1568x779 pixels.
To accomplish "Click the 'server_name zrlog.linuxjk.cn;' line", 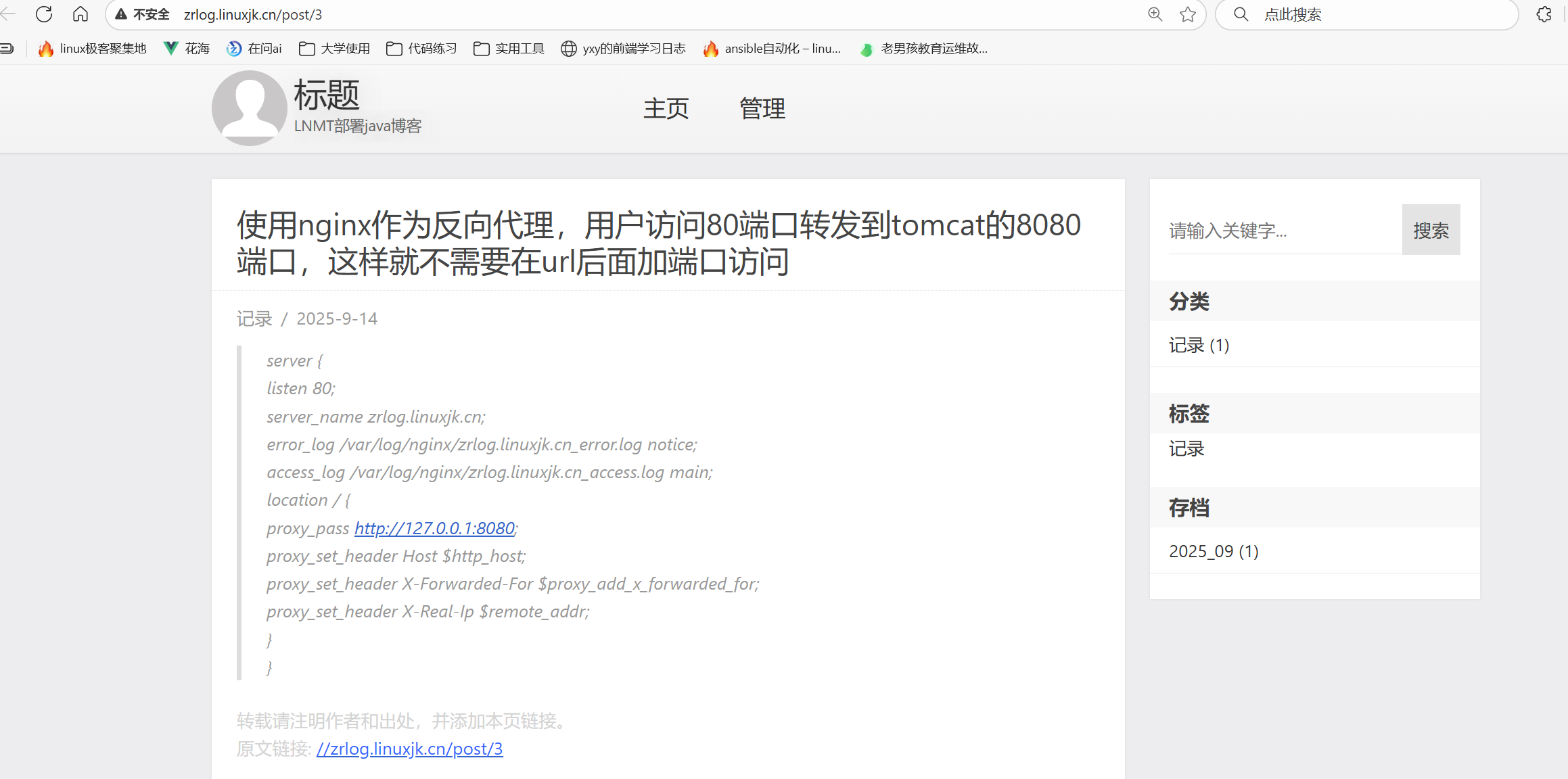I will point(376,417).
